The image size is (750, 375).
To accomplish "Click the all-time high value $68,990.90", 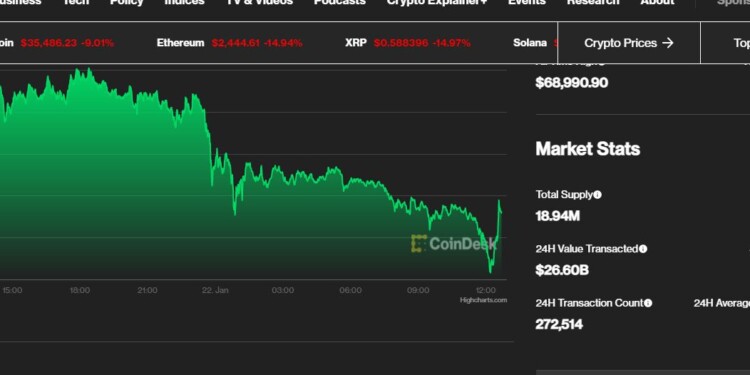I will (572, 83).
